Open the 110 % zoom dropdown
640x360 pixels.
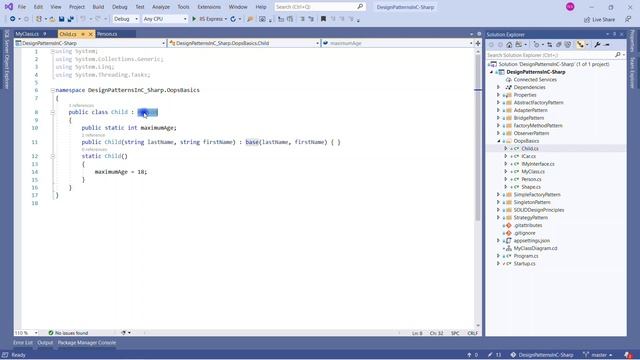(26, 333)
